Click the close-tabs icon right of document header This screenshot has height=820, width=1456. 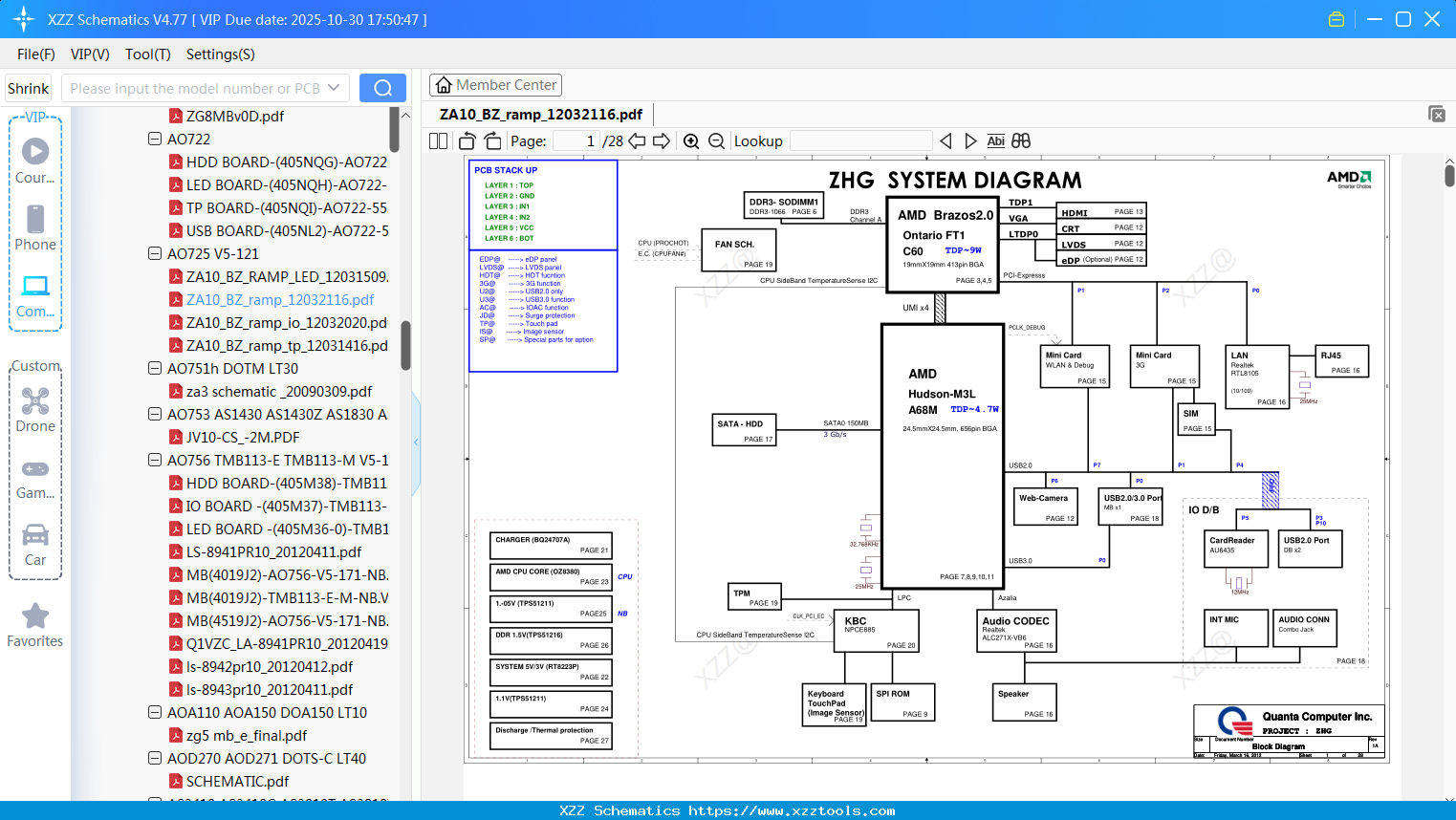coord(1437,114)
